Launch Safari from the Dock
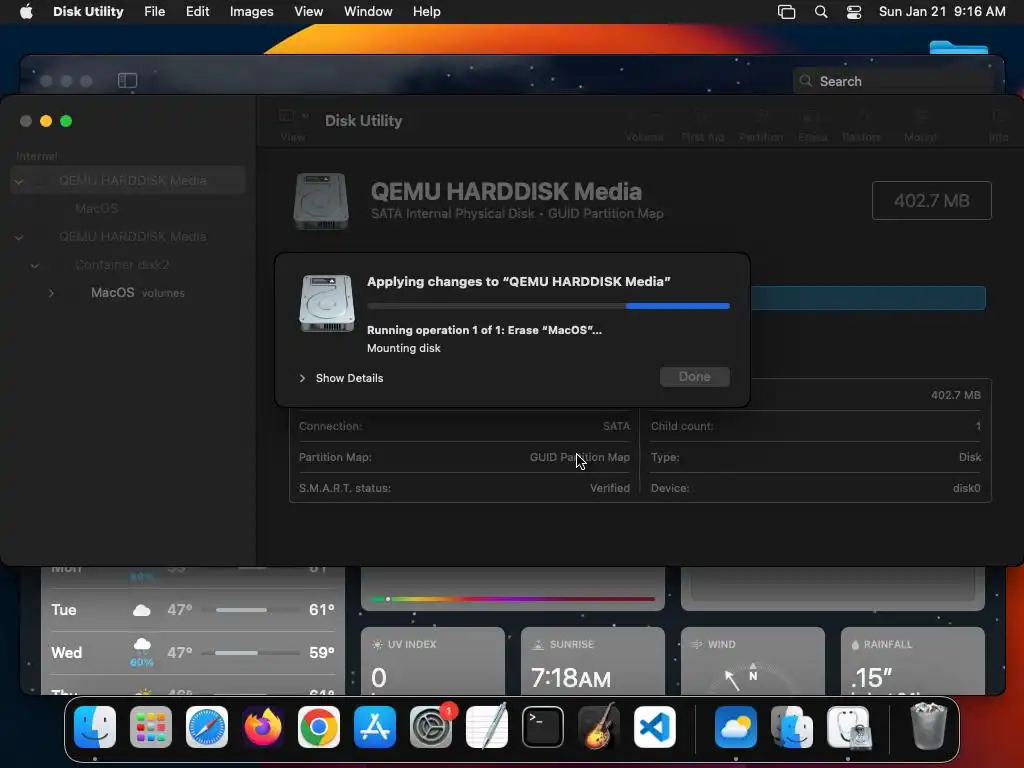Viewport: 1024px width, 768px height. (x=207, y=727)
